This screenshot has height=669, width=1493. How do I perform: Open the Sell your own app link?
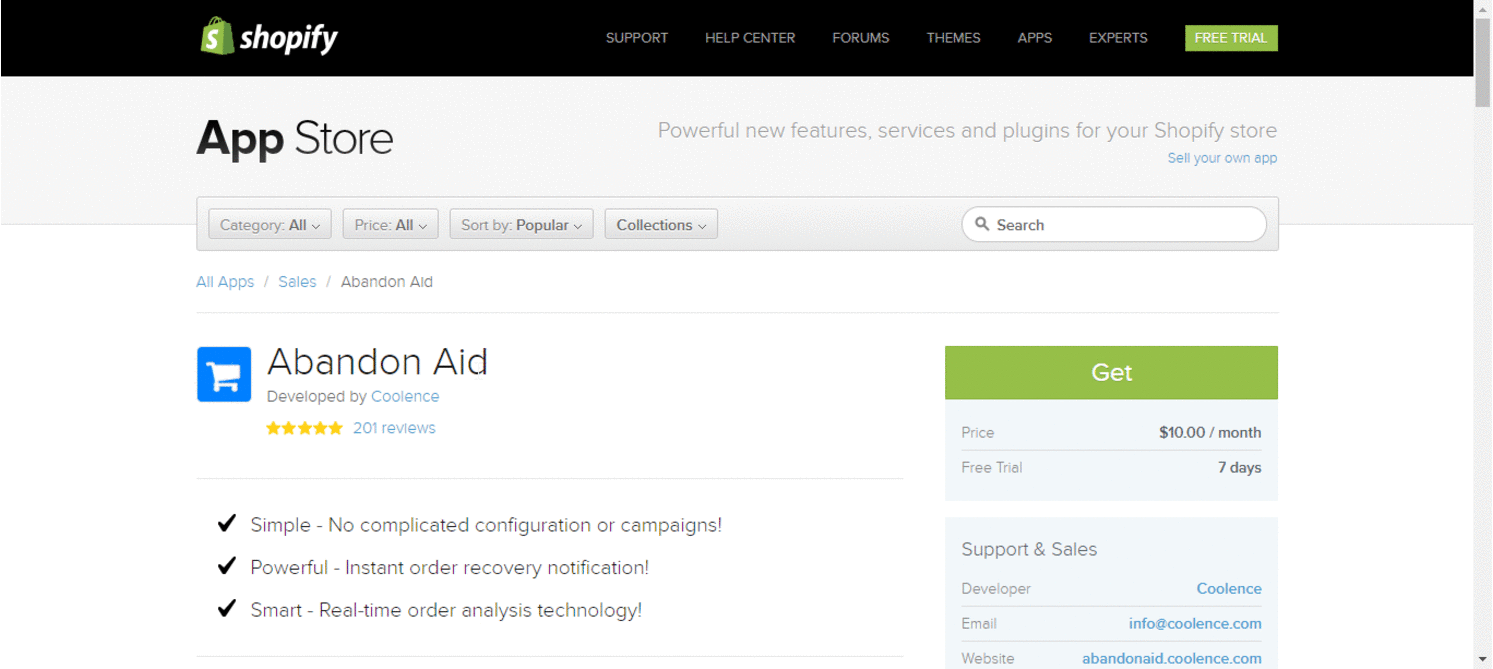click(x=1222, y=158)
